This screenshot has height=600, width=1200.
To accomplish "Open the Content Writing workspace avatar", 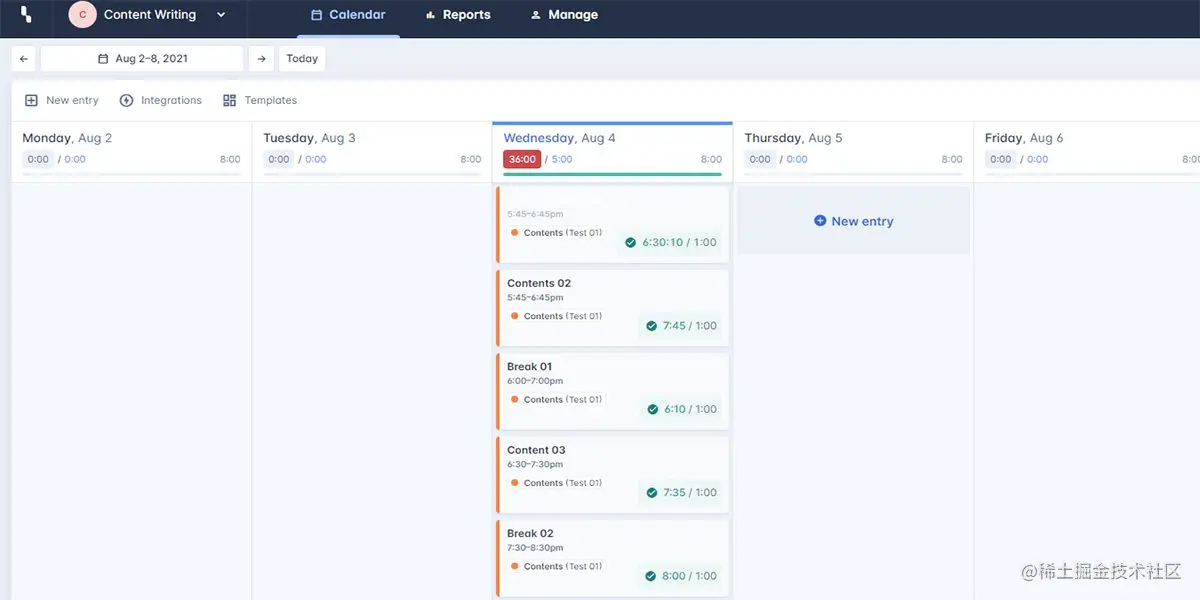I will [x=82, y=15].
